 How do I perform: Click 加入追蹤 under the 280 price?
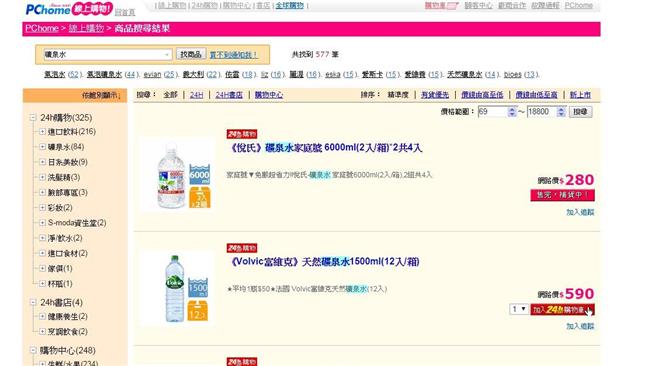(x=580, y=212)
